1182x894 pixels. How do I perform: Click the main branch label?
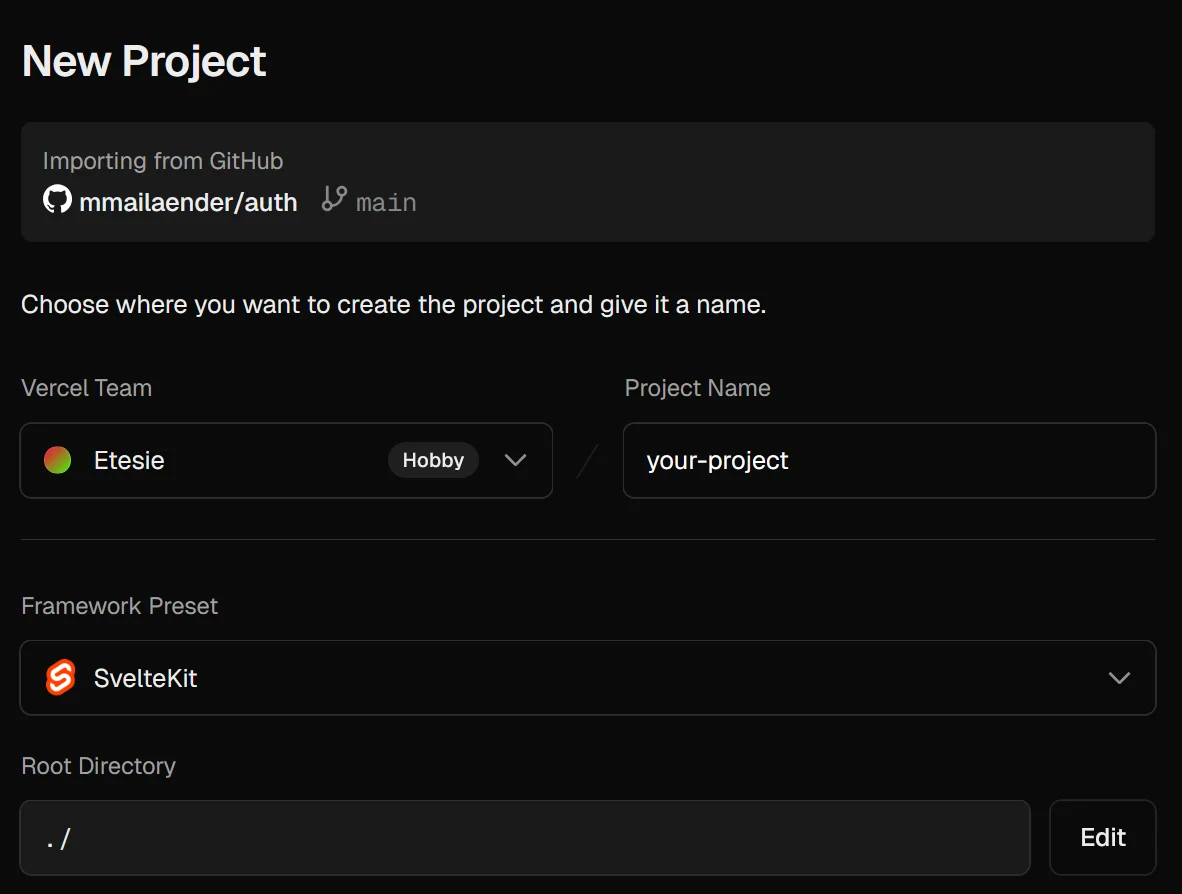(386, 201)
